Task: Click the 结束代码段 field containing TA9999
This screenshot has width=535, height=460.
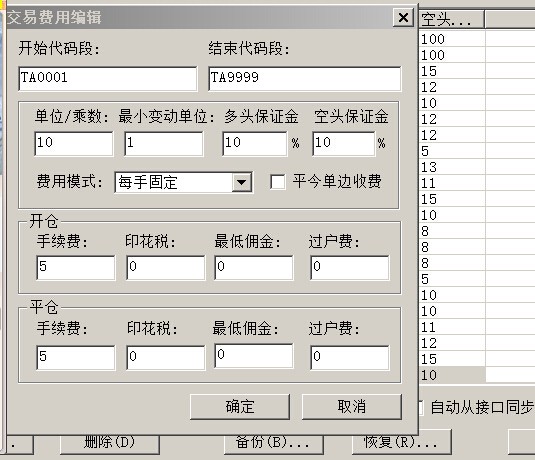Action: click(305, 79)
